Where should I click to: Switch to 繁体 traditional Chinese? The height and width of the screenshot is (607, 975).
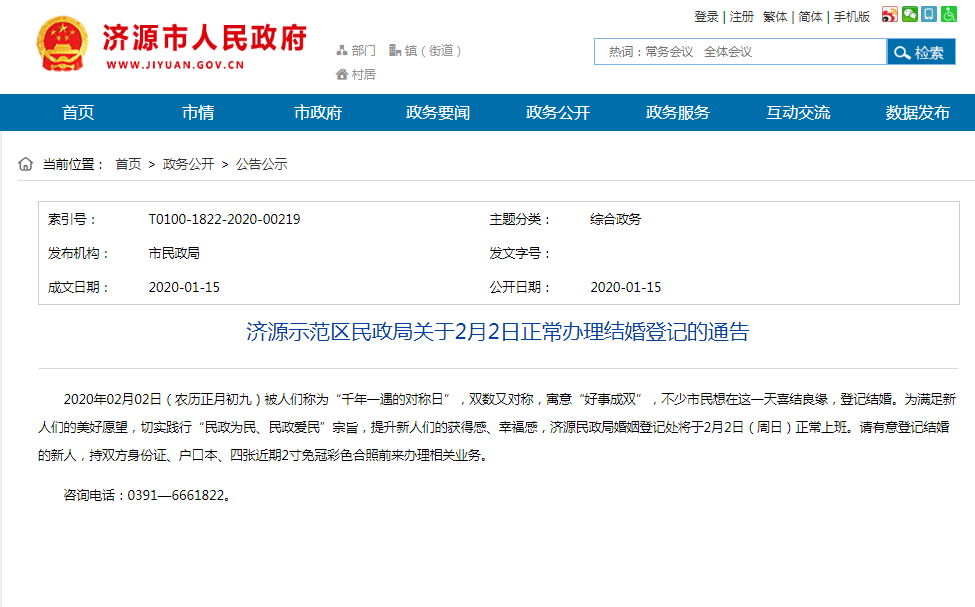coord(775,16)
